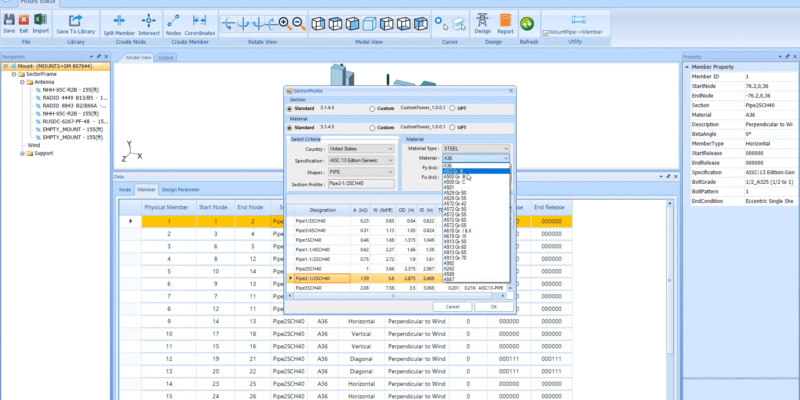Collapse the Antenna tree folder

click(23, 82)
